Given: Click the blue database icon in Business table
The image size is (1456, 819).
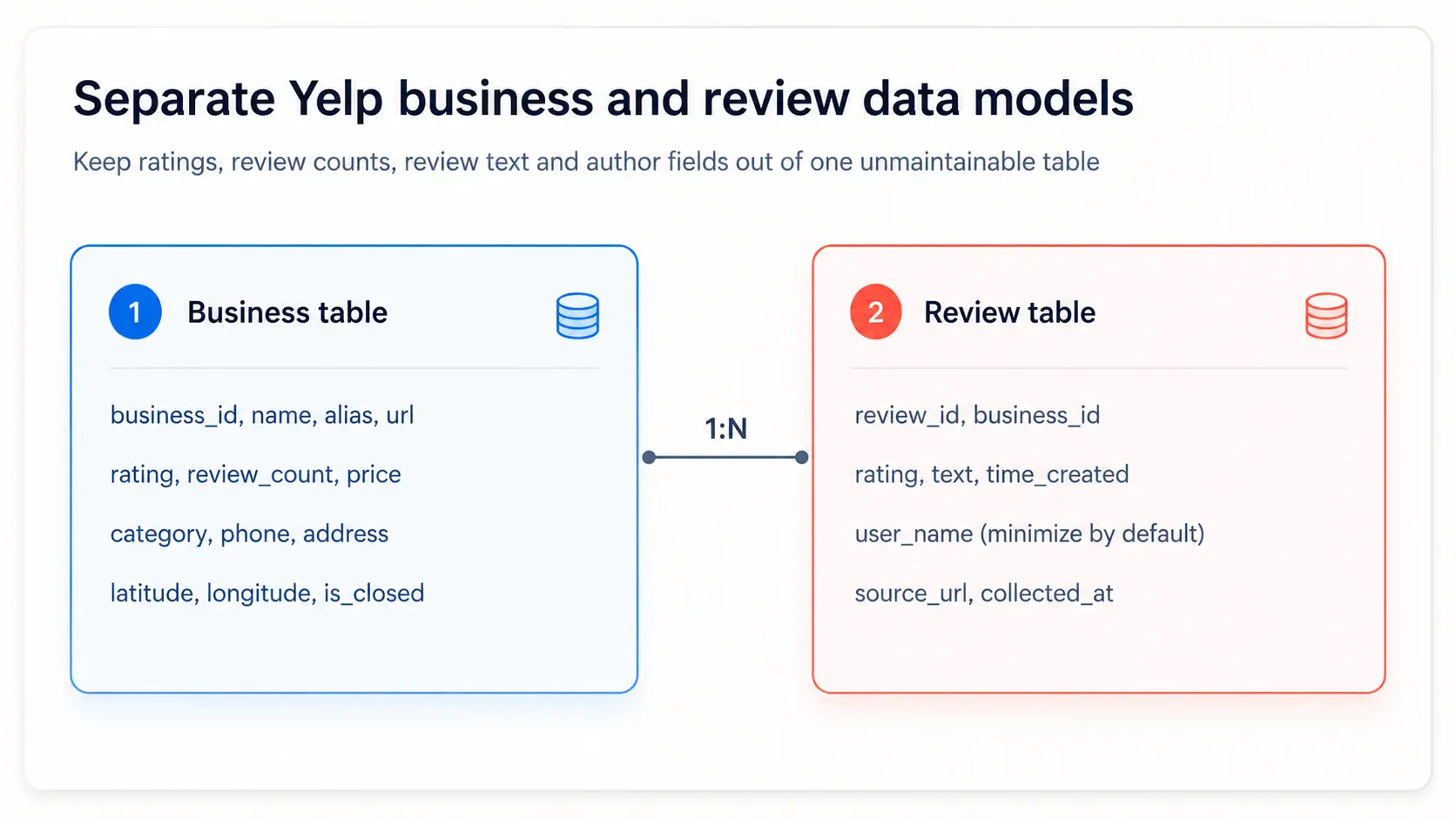Looking at the screenshot, I should tap(577, 315).
